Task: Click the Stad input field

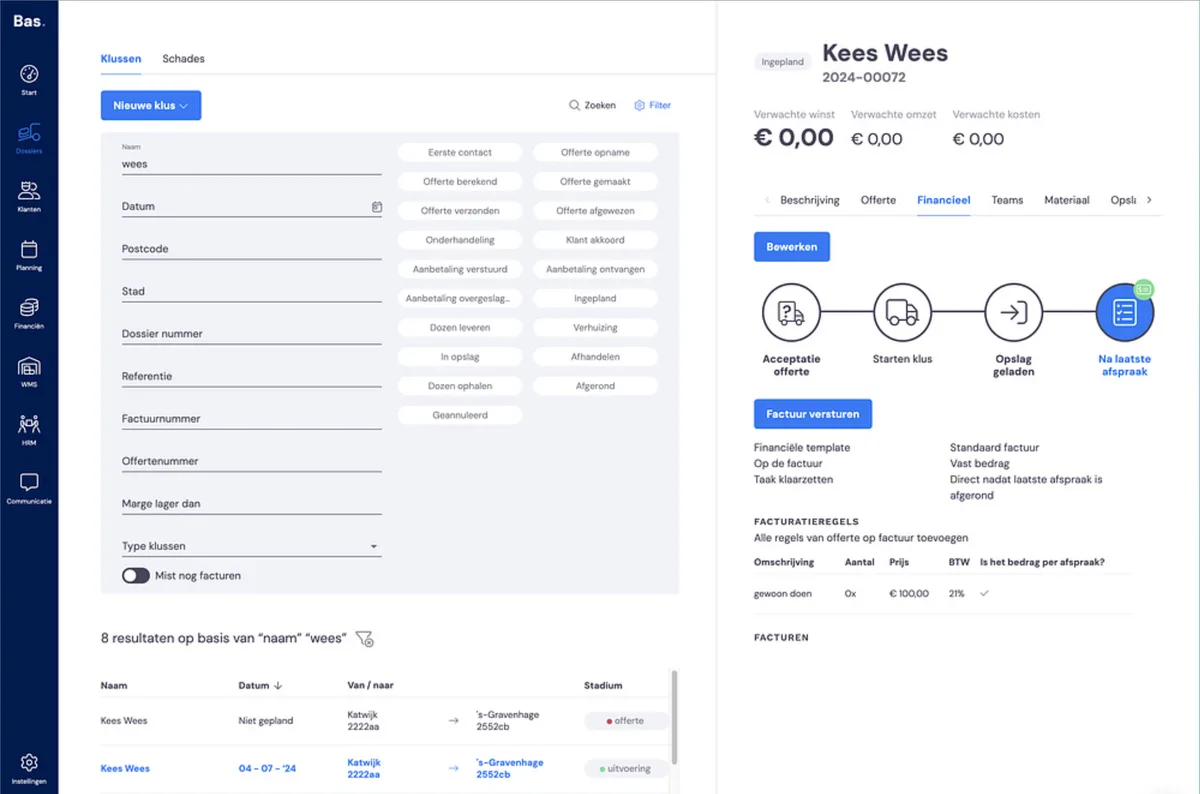Action: (x=251, y=292)
